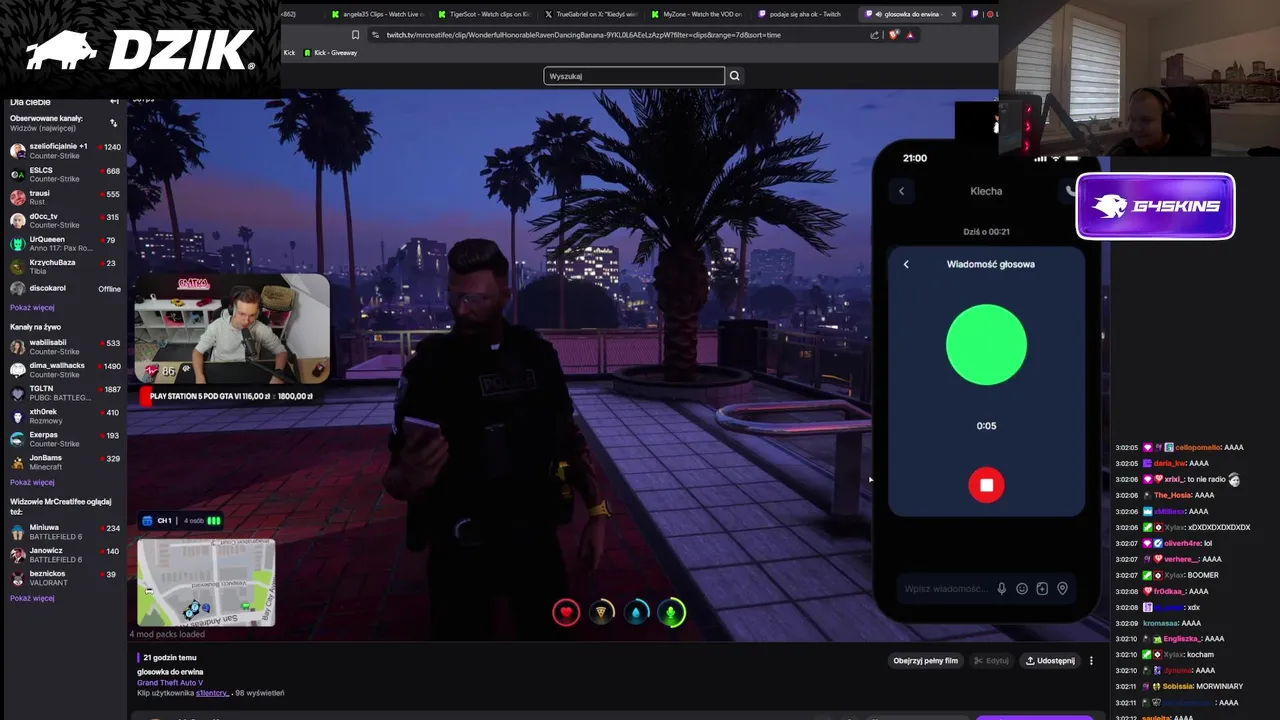The image size is (1280, 720).
Task: Open dima_wallhacks live channel
Action: 65,370
